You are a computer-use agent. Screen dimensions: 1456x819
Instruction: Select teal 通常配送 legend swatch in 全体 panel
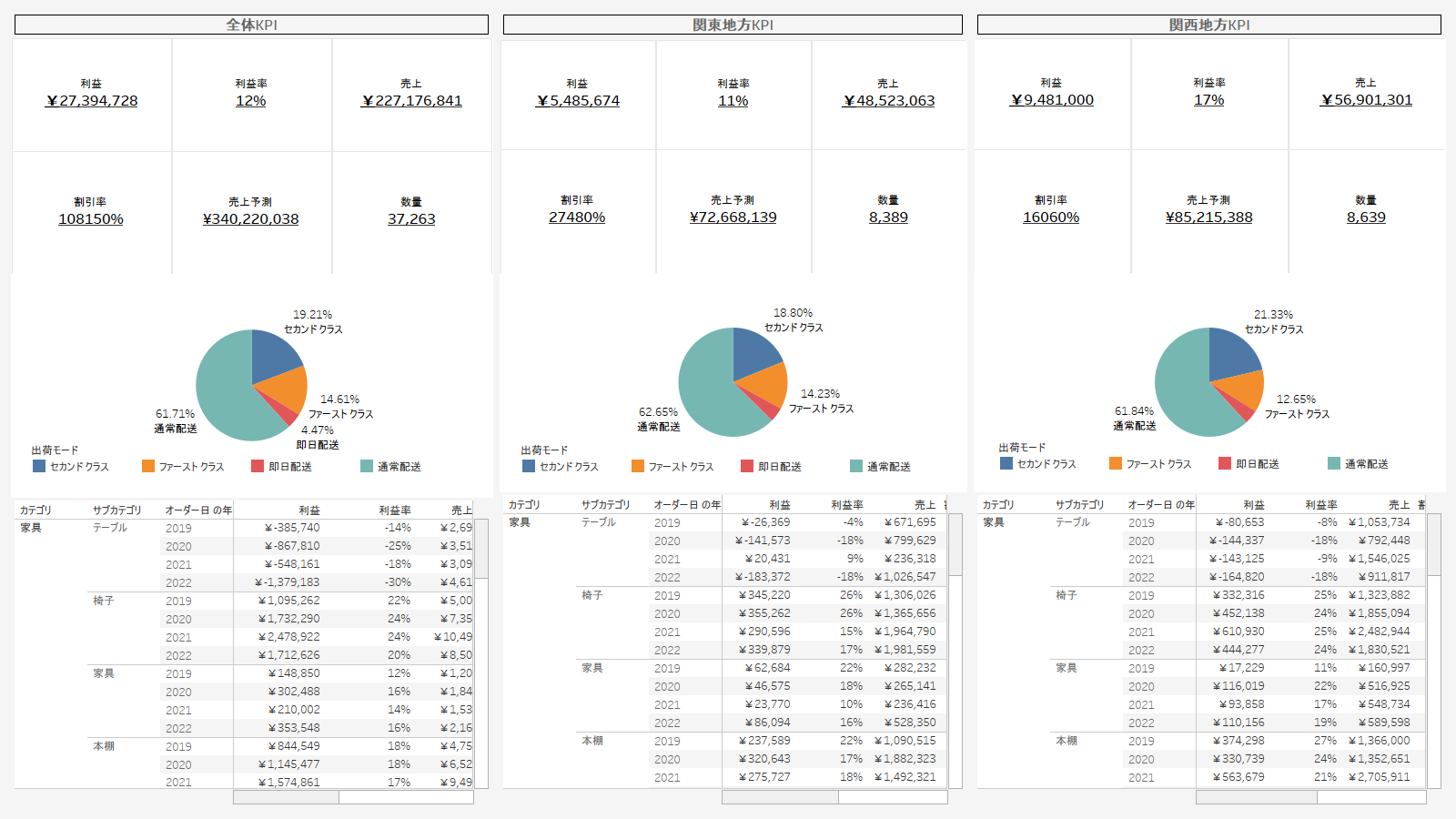point(367,466)
